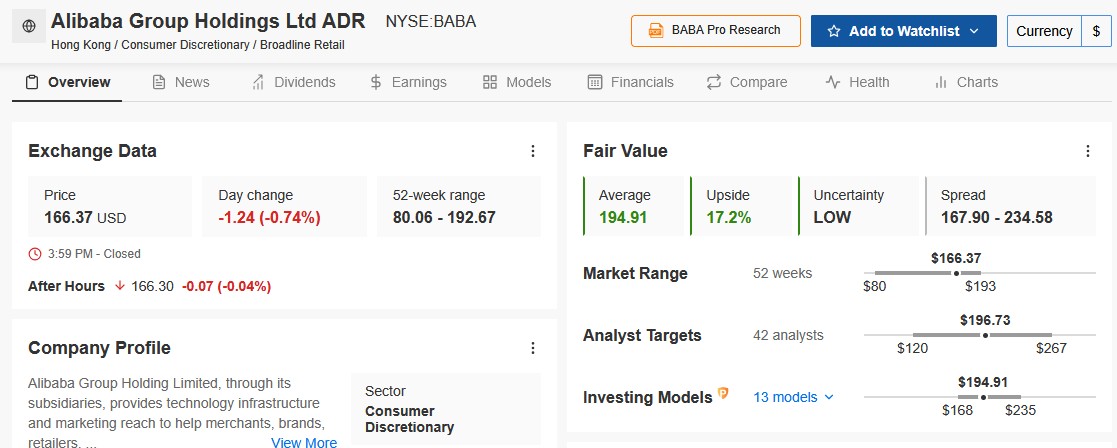The height and width of the screenshot is (448, 1117).
Task: Switch to the Dividends tab
Action: click(x=293, y=82)
